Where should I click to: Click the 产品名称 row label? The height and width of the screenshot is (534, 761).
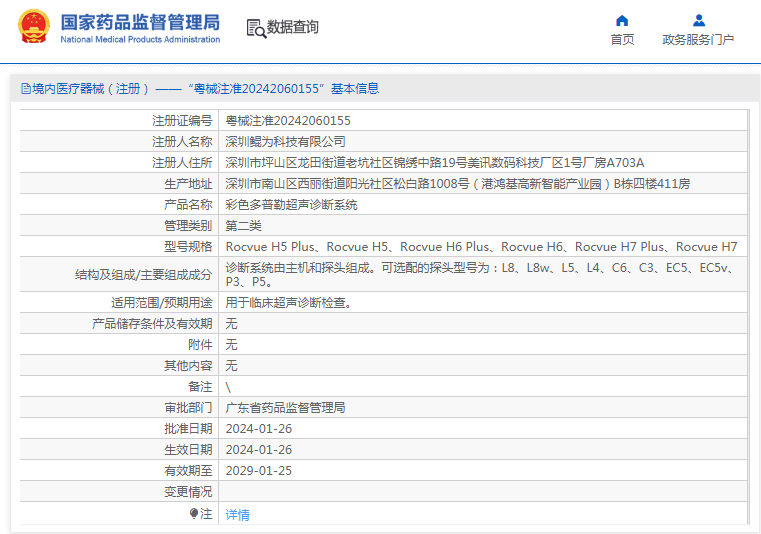point(188,205)
